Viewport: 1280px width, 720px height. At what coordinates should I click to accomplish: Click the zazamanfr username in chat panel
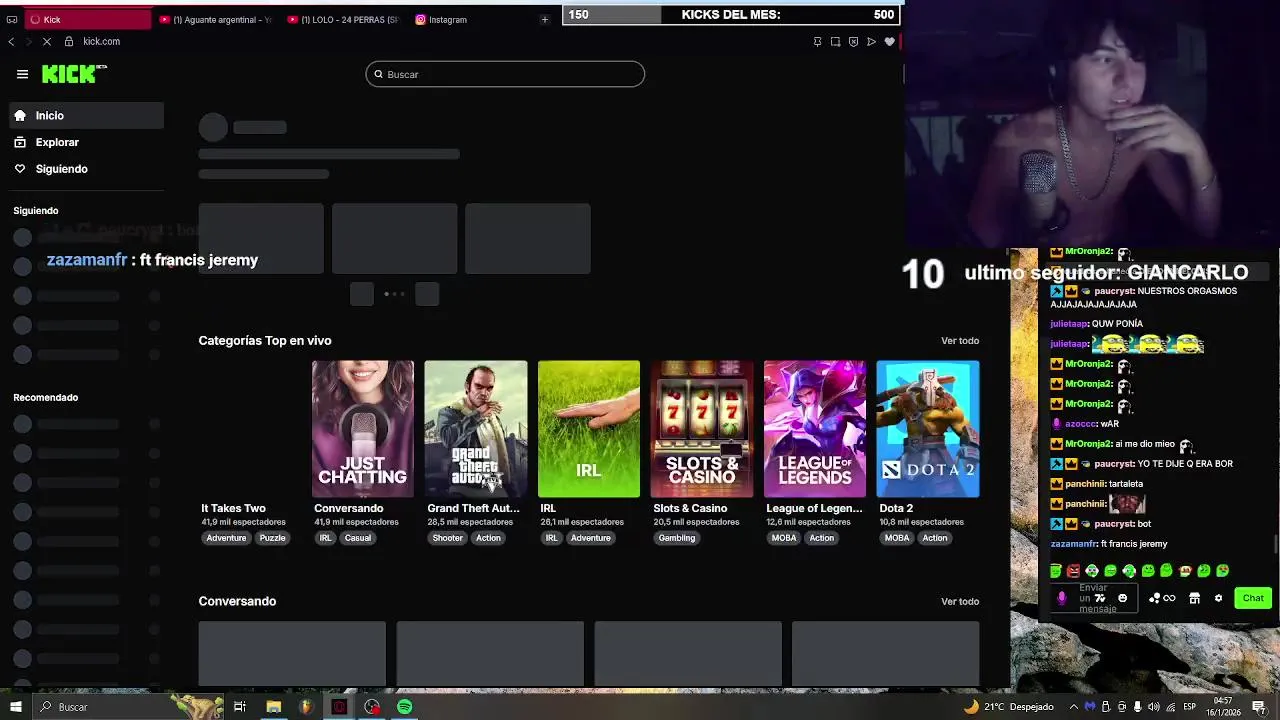point(1074,544)
